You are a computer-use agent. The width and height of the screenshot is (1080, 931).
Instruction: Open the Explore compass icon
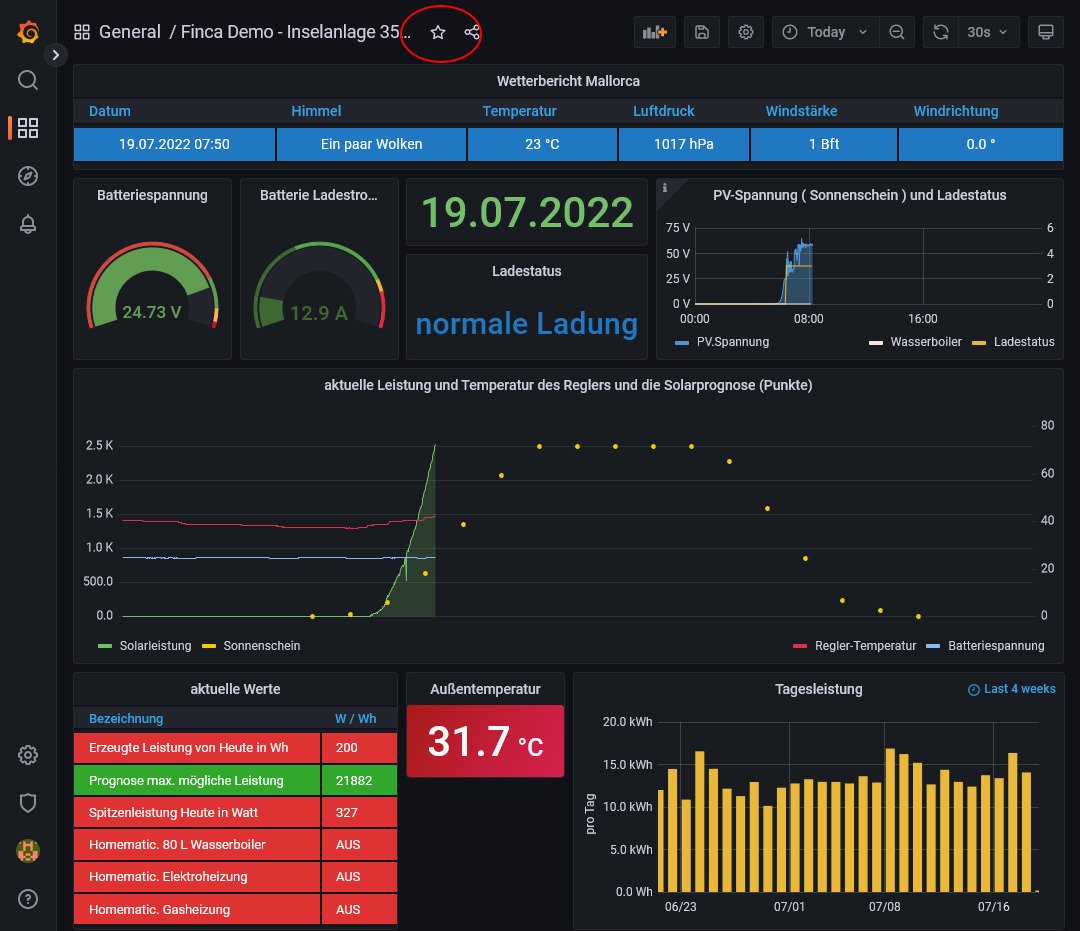tap(28, 176)
